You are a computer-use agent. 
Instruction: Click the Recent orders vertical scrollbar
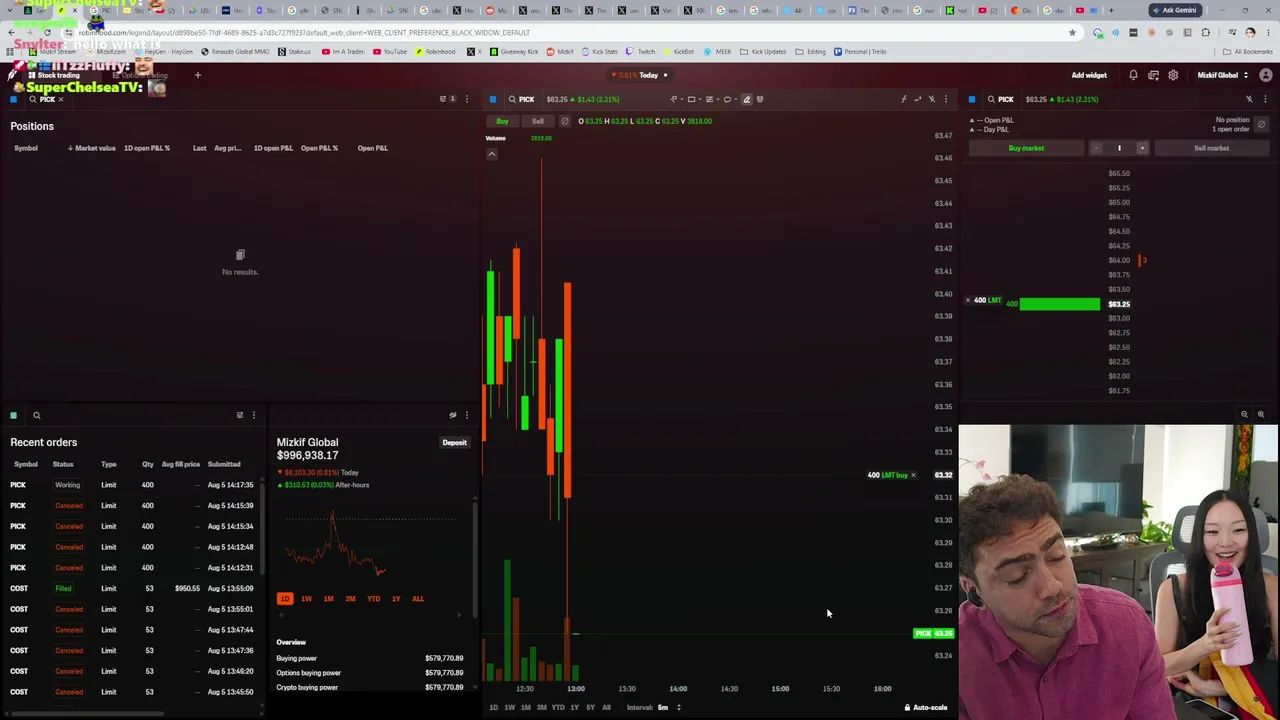coord(262,530)
